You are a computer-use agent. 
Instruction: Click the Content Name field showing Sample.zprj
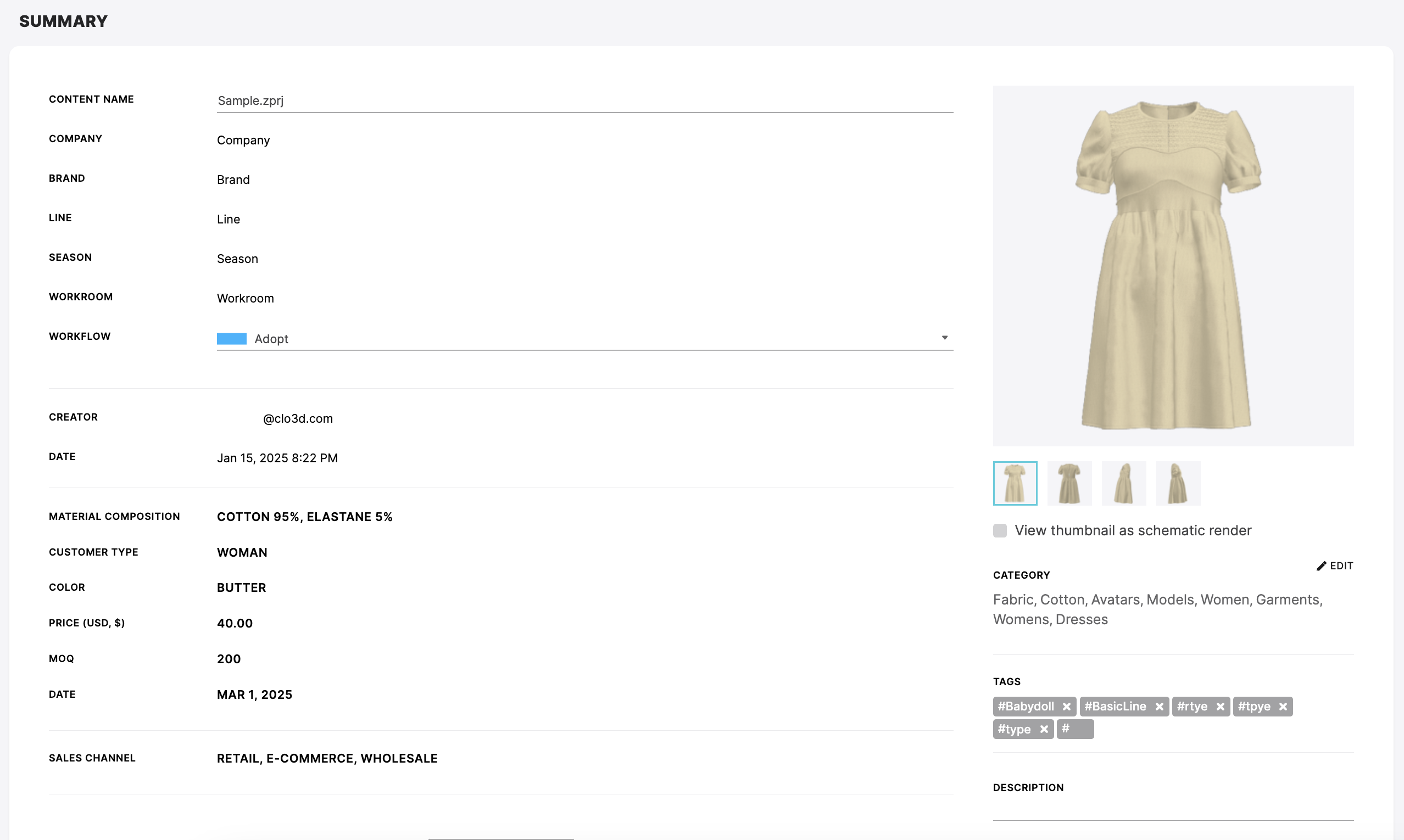click(x=583, y=101)
